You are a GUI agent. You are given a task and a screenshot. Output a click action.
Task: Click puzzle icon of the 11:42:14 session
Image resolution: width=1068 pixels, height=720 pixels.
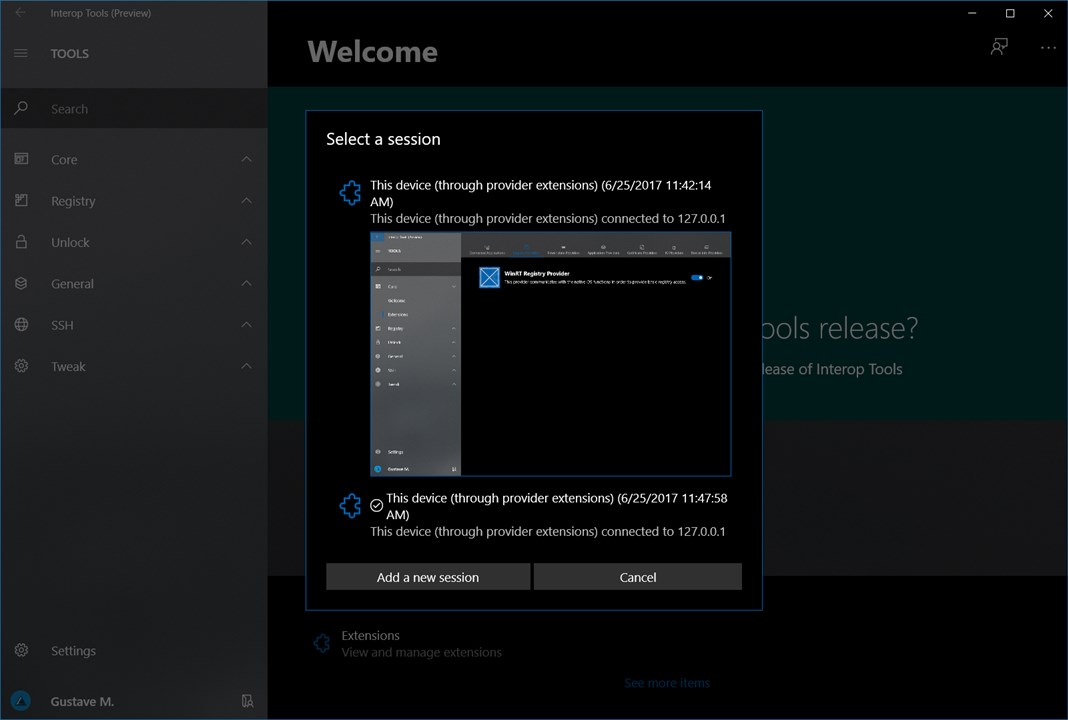click(350, 193)
